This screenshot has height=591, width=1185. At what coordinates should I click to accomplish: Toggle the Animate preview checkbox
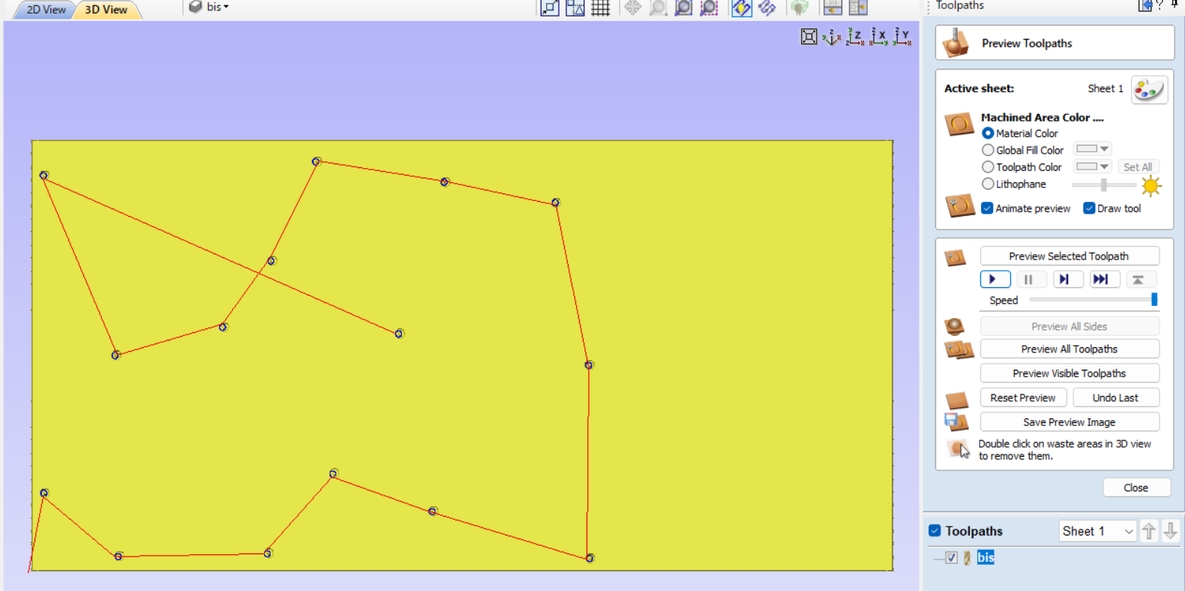pos(987,208)
